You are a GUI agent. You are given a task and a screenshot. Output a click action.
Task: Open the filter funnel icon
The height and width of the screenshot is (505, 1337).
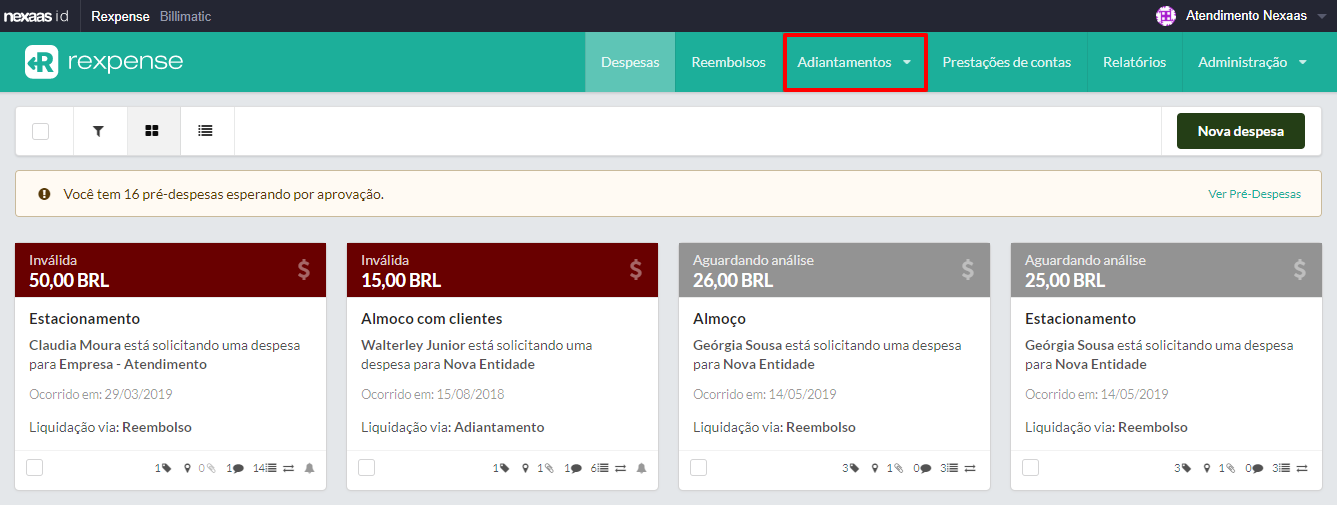tap(99, 131)
